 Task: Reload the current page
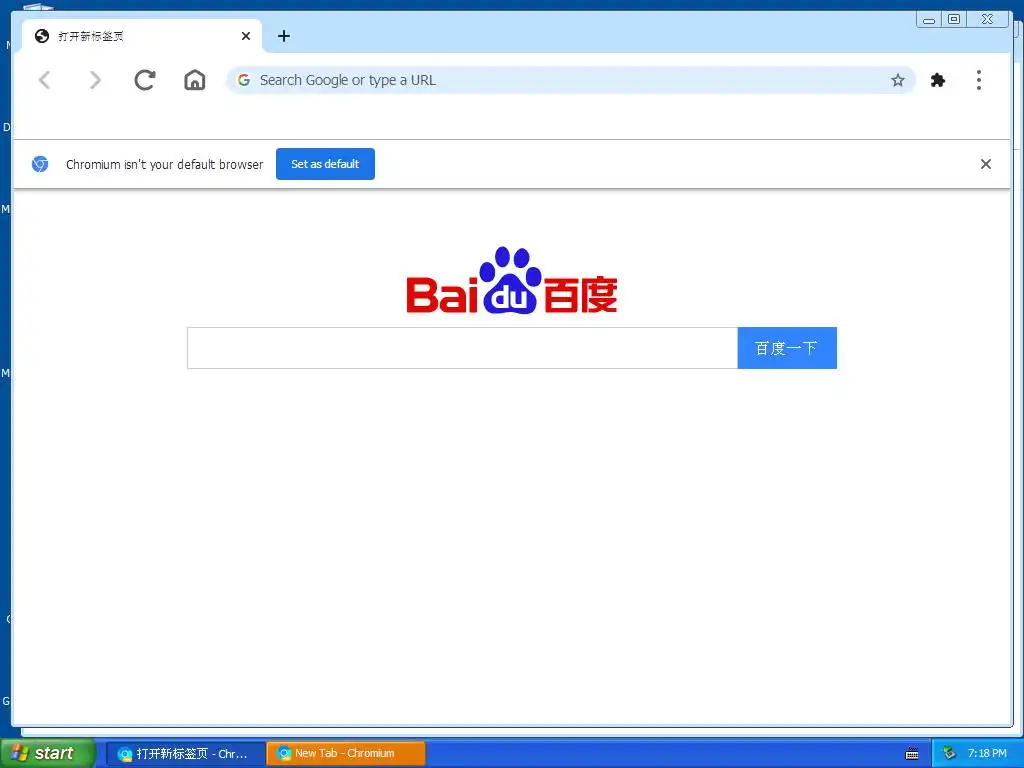tap(144, 80)
